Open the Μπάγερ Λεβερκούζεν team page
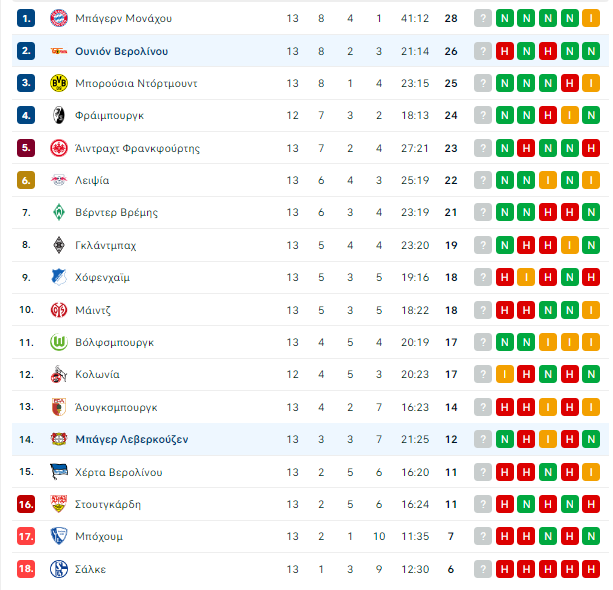 coord(132,439)
